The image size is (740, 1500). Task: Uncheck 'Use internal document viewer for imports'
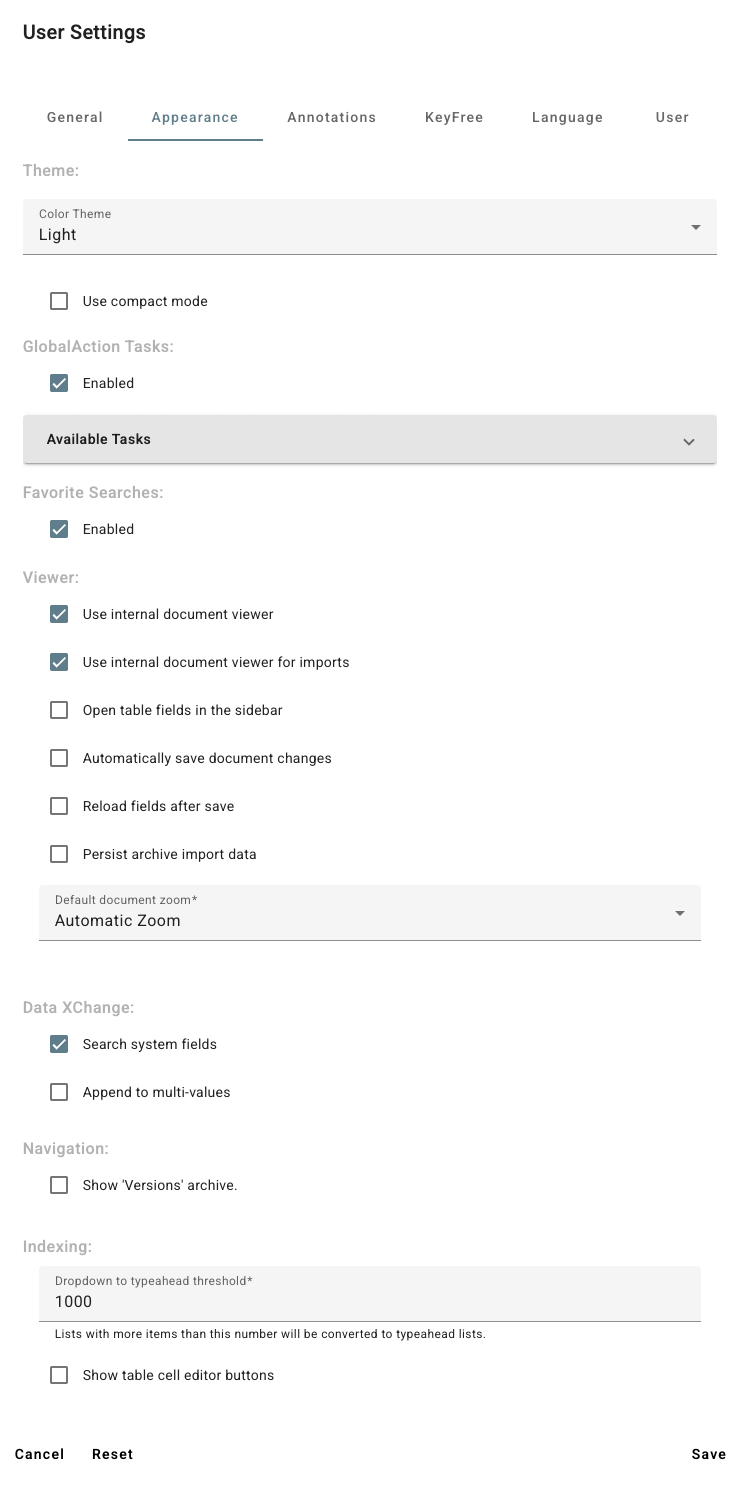tap(58, 661)
